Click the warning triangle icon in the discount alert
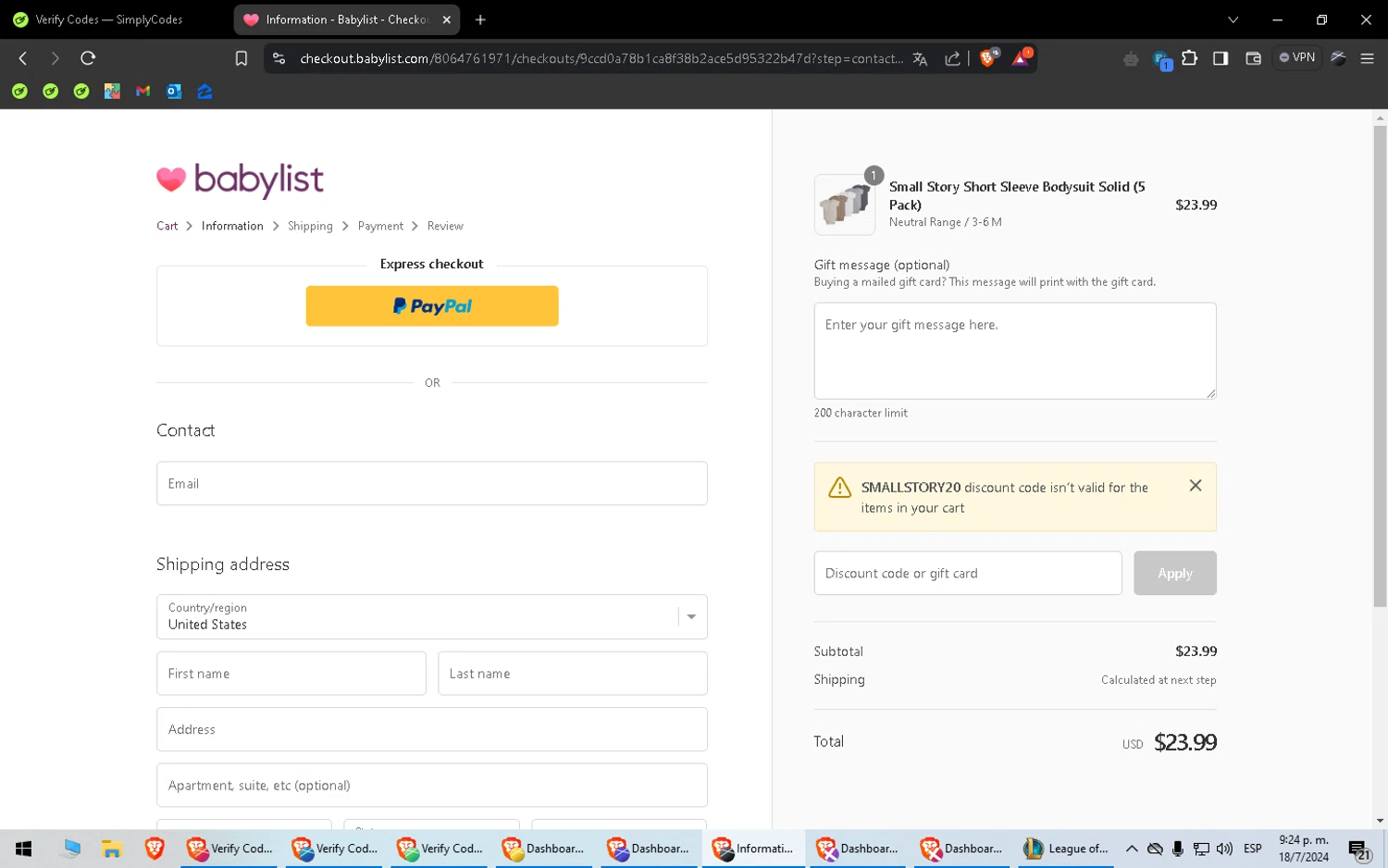 [x=839, y=488]
